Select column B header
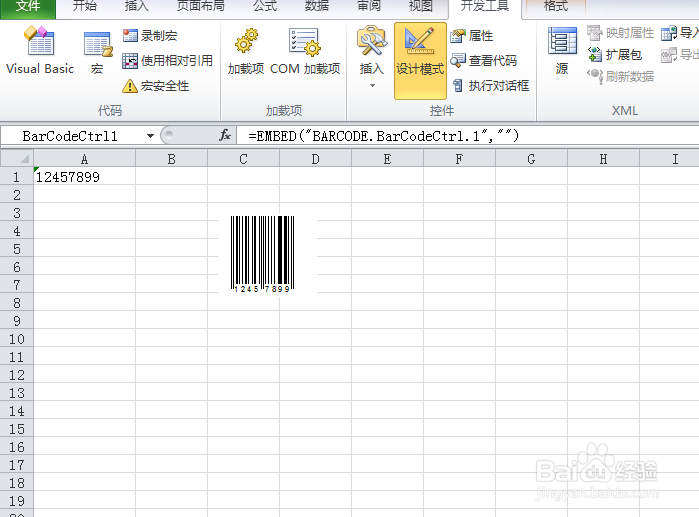 (x=171, y=159)
